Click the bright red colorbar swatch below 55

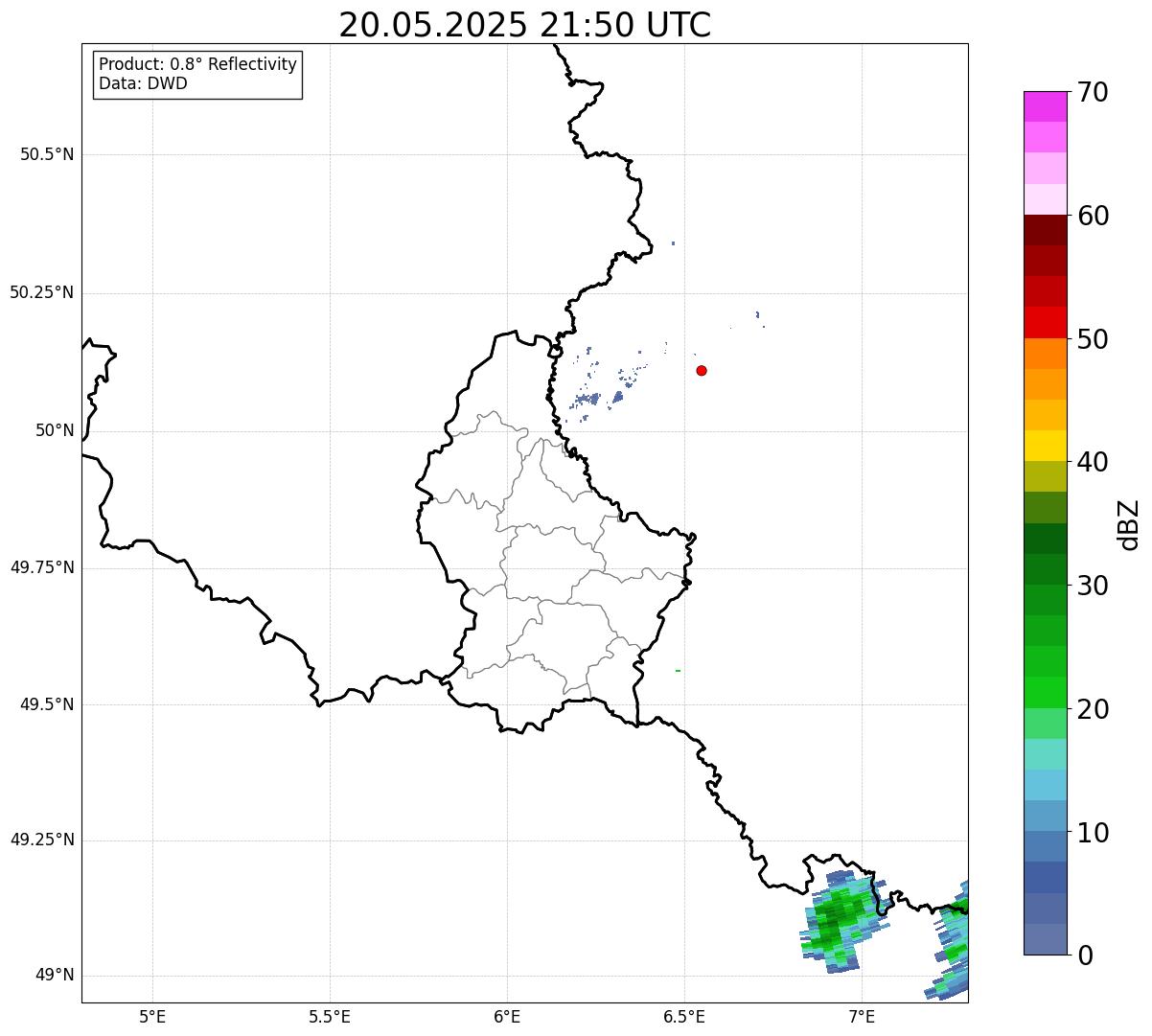1046,322
